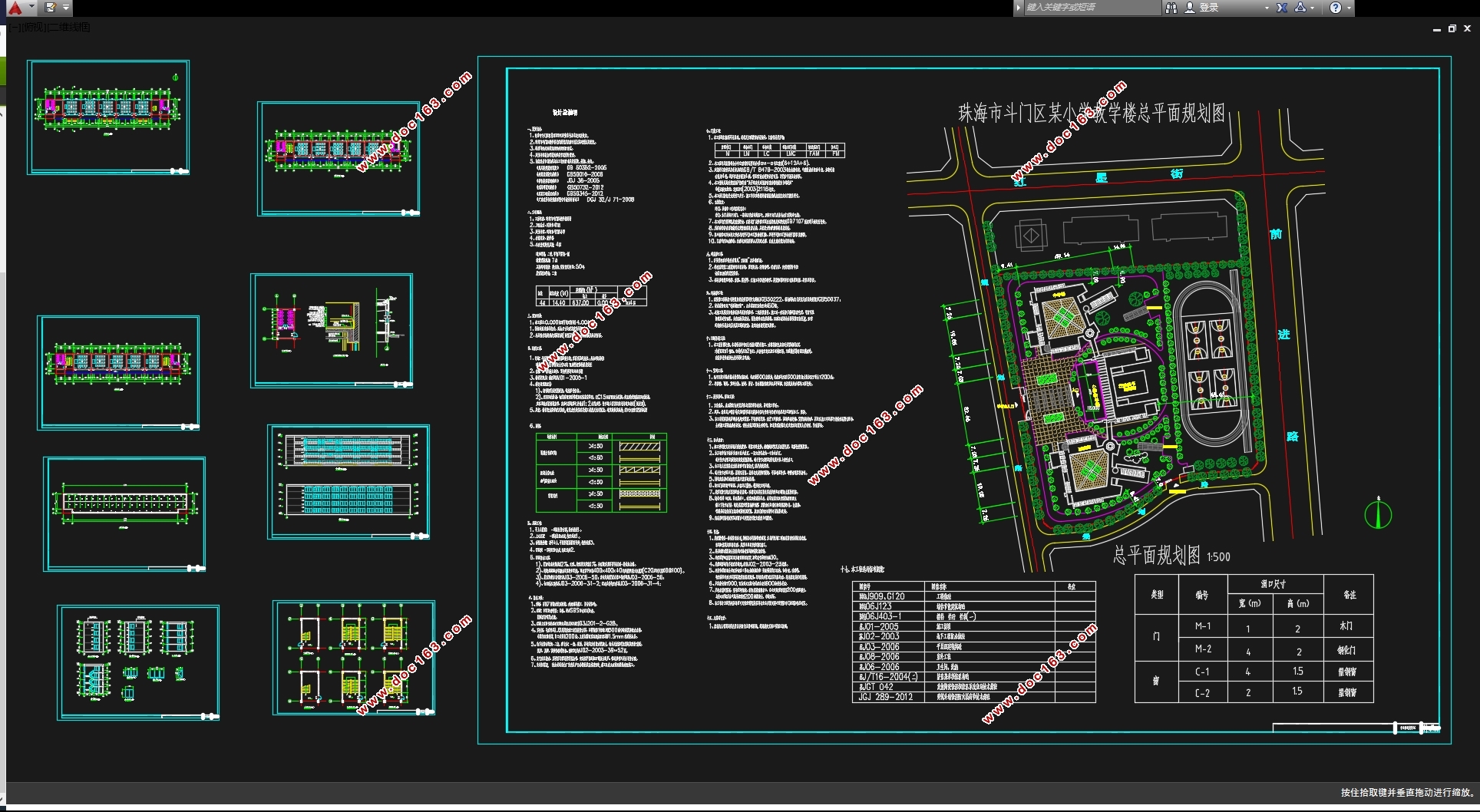Click the basketball courts inside the track
The image size is (1480, 812).
point(1210,363)
